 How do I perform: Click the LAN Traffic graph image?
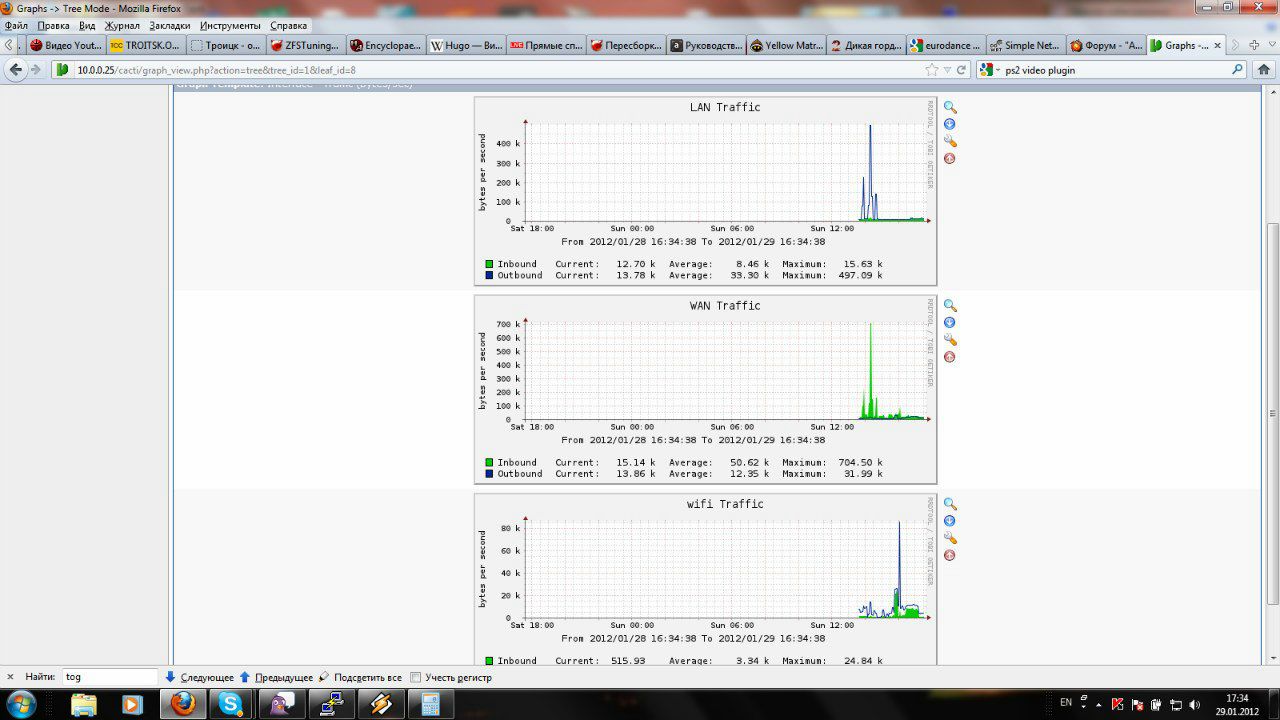[x=706, y=191]
